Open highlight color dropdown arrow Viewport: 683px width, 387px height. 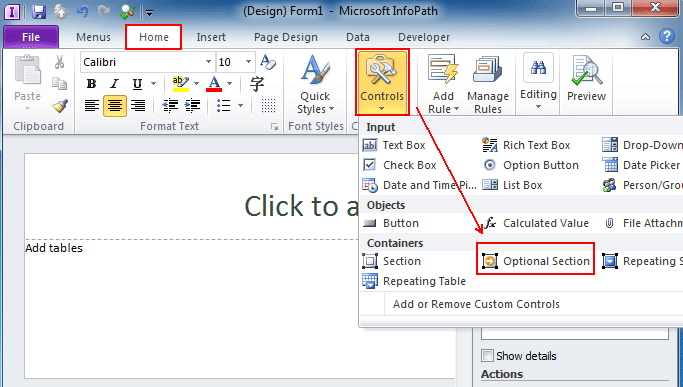[196, 83]
